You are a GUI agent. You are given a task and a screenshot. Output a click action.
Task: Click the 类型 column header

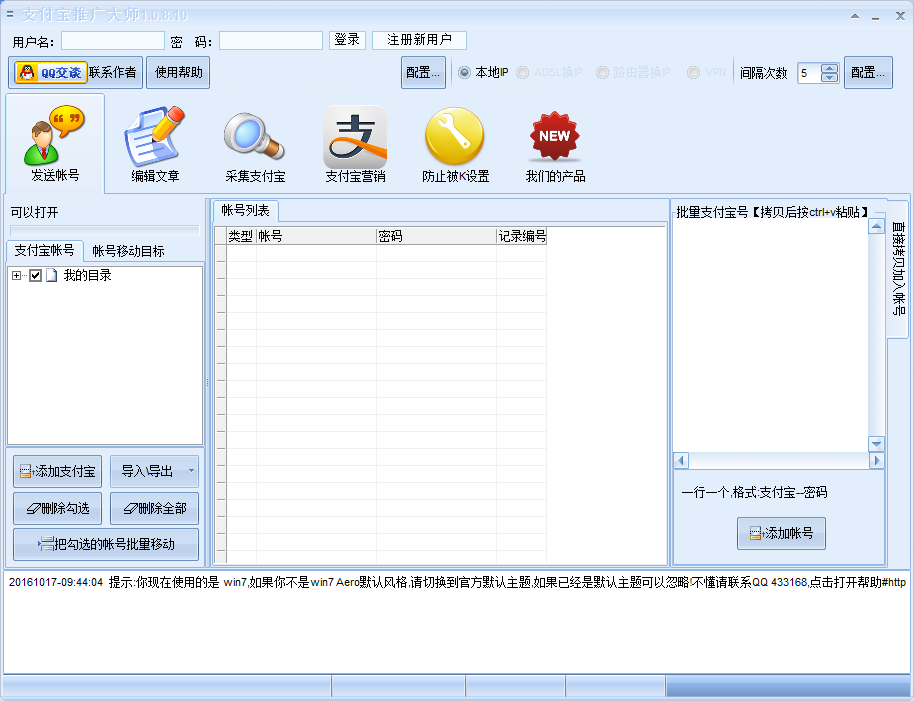pos(241,236)
